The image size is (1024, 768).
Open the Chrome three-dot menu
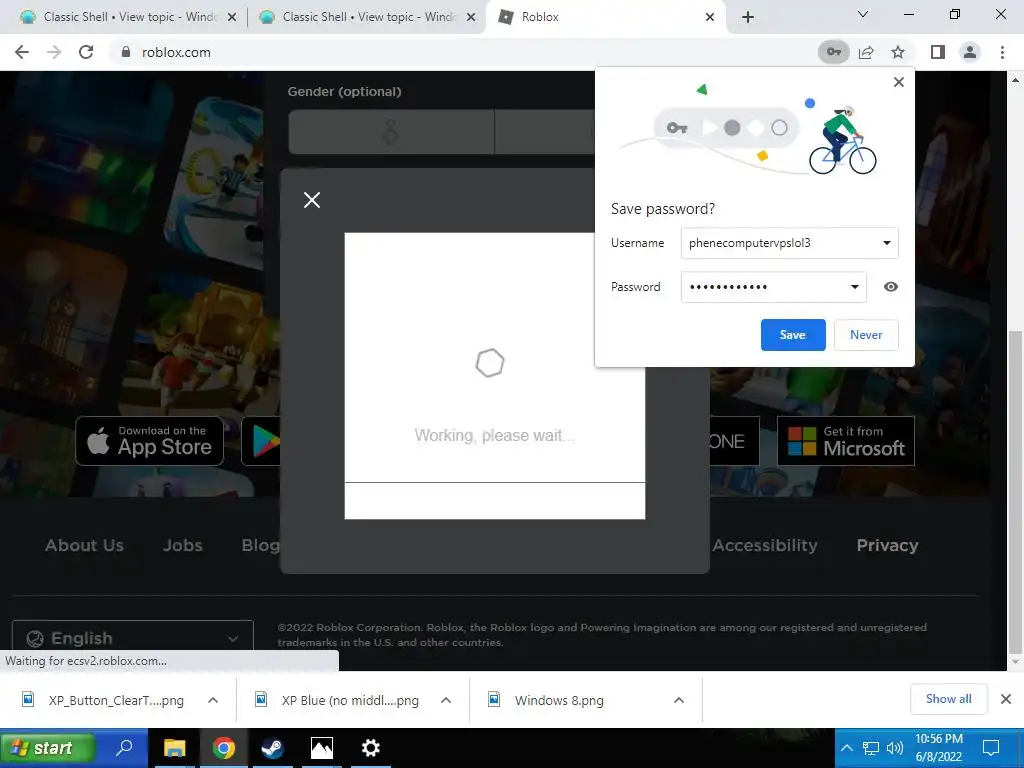1002,52
